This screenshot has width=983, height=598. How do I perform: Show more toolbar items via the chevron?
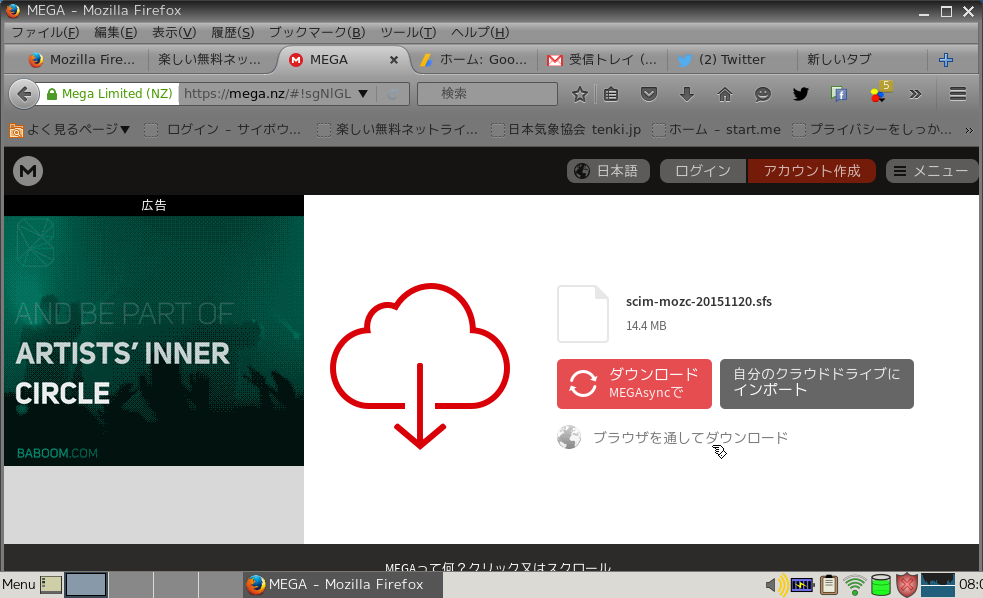coord(915,94)
